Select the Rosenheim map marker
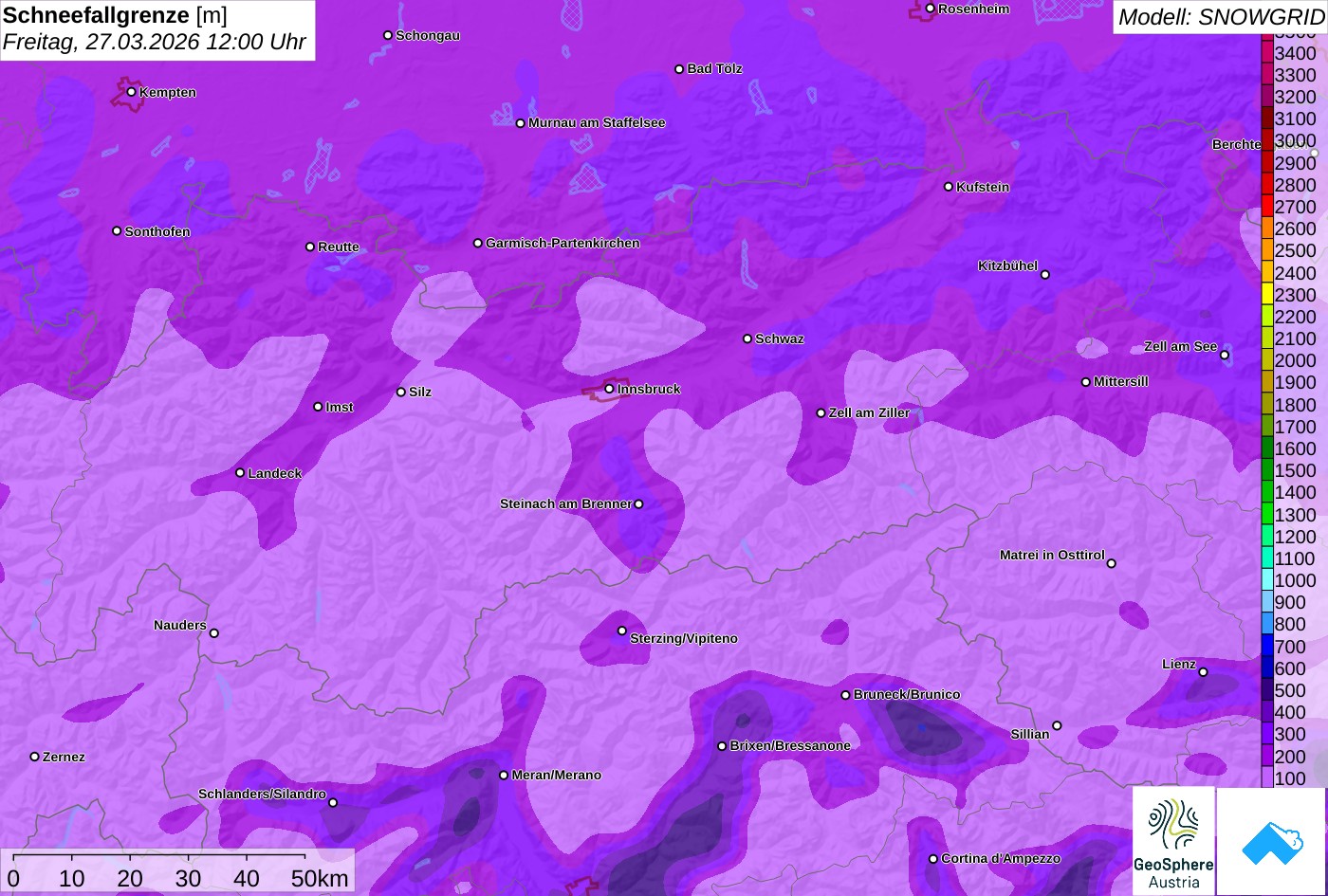1328x896 pixels. 930,9
